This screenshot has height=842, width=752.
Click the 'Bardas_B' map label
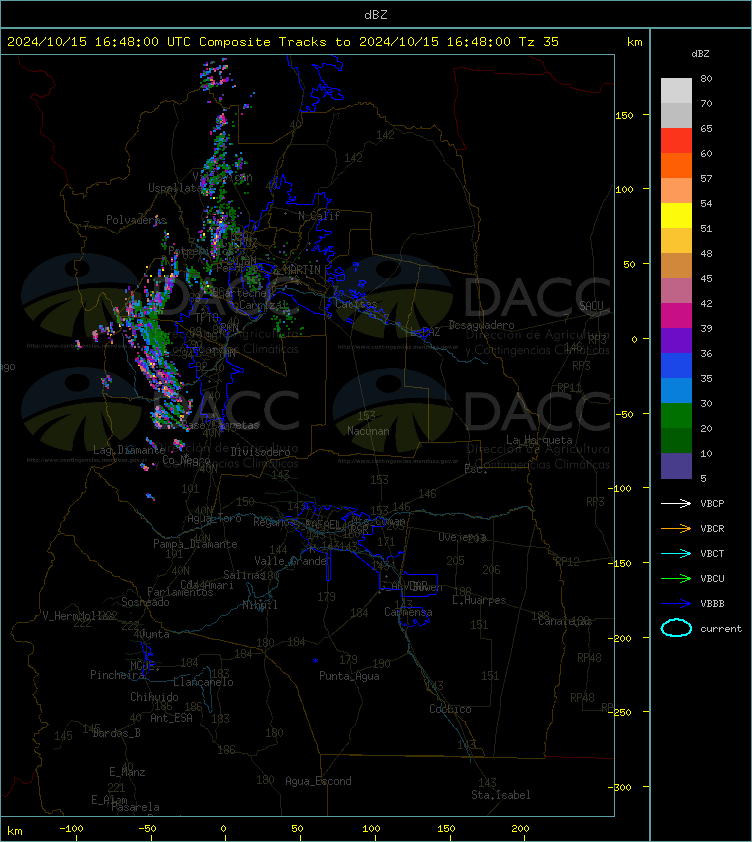116,732
